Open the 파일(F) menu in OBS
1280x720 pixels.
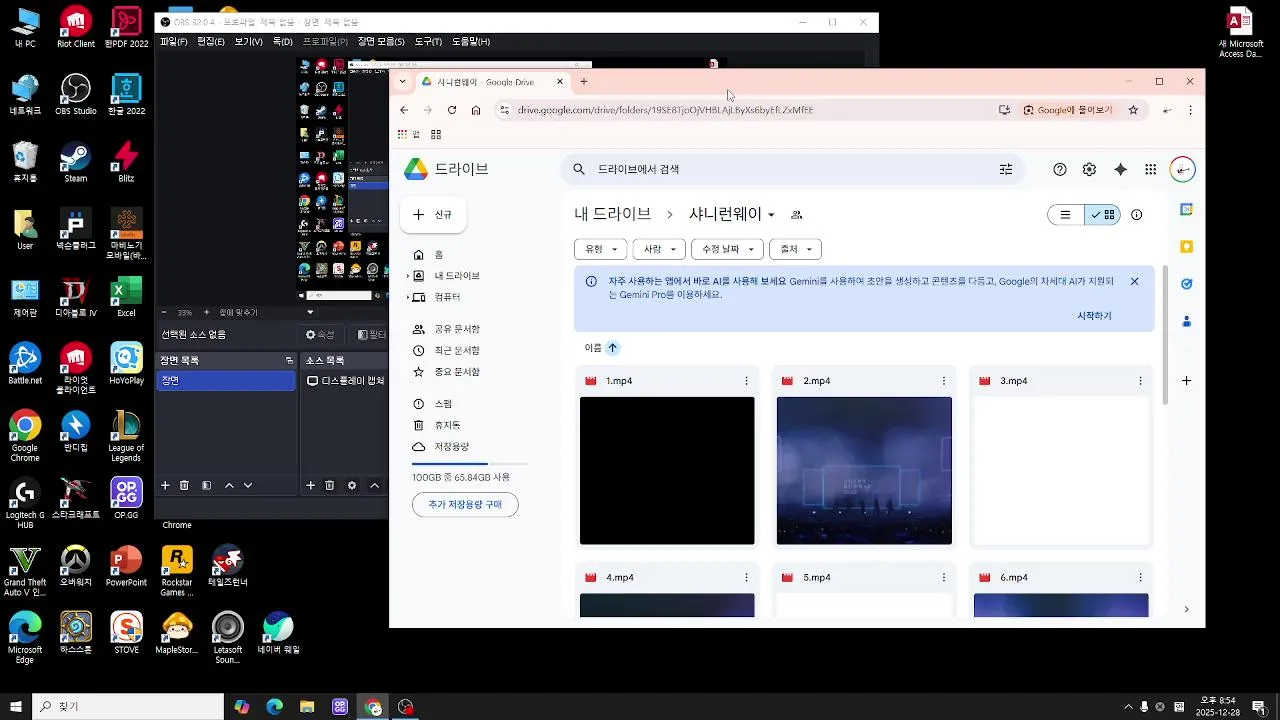[x=174, y=42]
